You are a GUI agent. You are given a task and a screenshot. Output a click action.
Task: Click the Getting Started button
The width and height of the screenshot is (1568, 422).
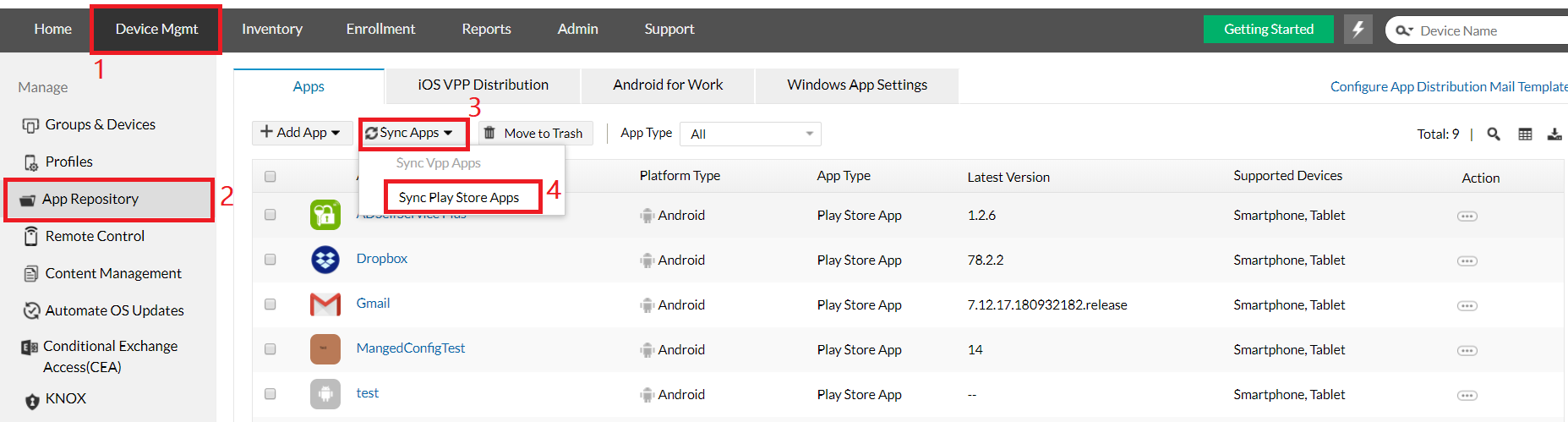[1268, 30]
